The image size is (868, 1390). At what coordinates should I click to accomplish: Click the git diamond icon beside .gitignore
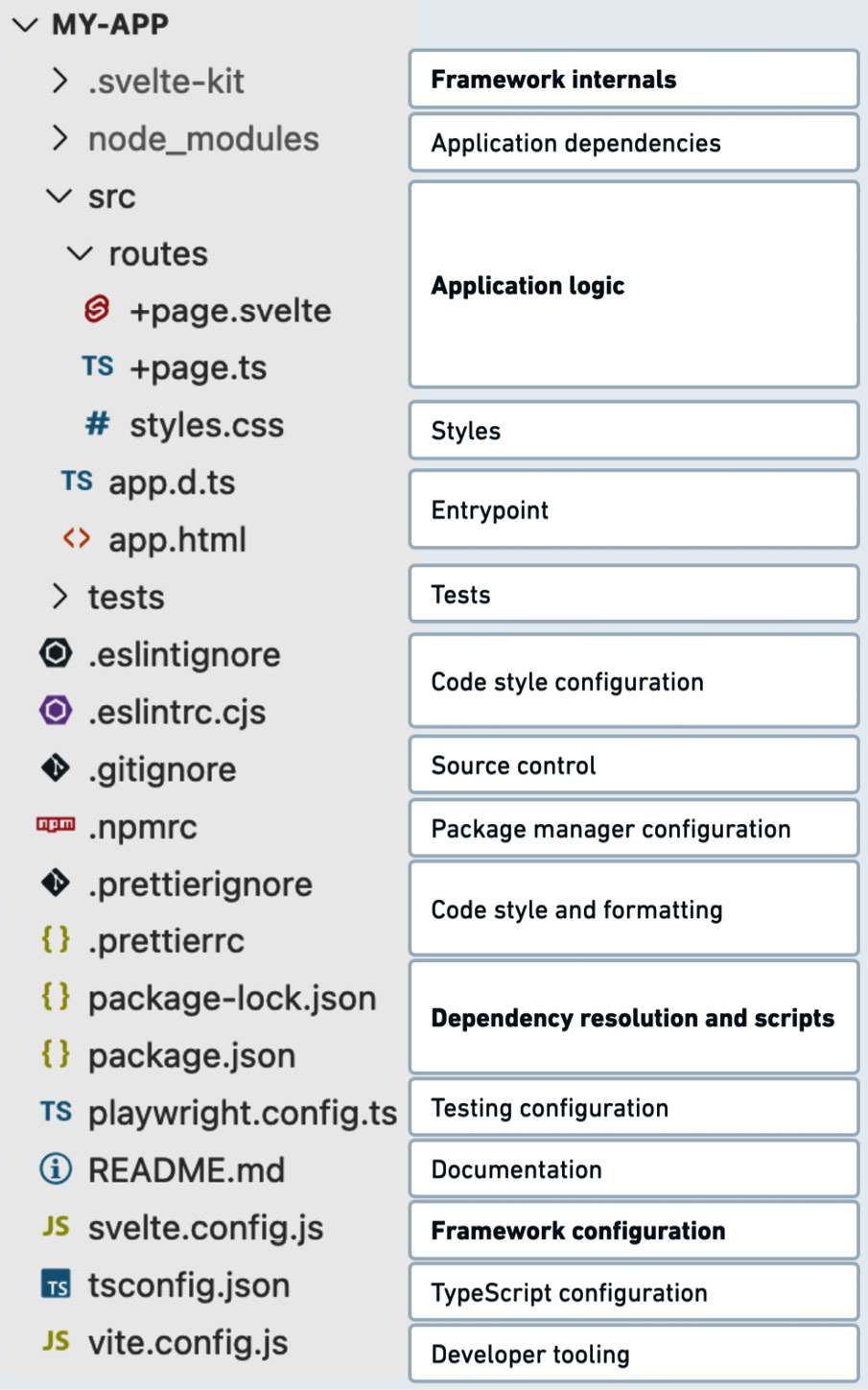point(55,768)
